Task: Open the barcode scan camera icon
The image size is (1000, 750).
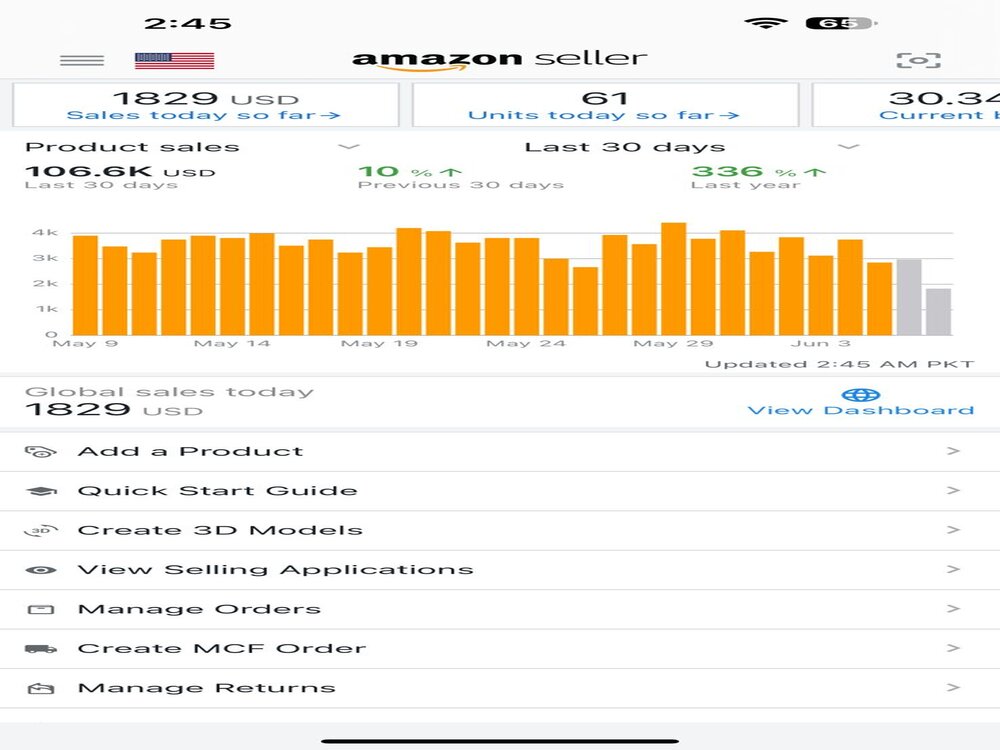Action: (918, 61)
